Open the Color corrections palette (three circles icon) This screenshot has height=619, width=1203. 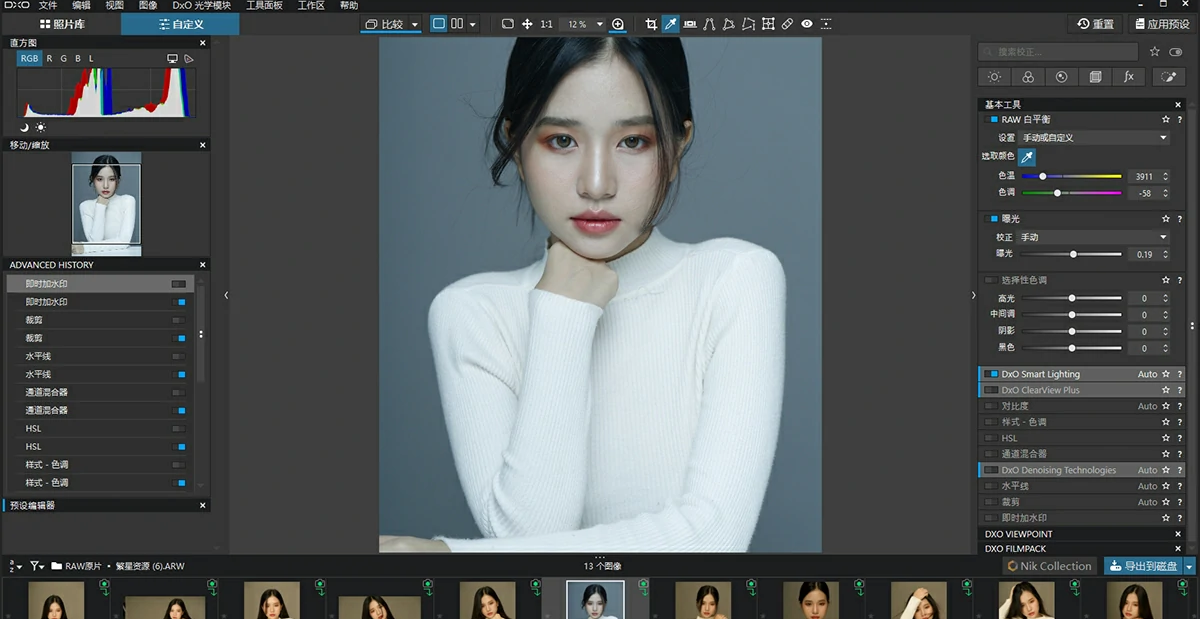point(1027,77)
